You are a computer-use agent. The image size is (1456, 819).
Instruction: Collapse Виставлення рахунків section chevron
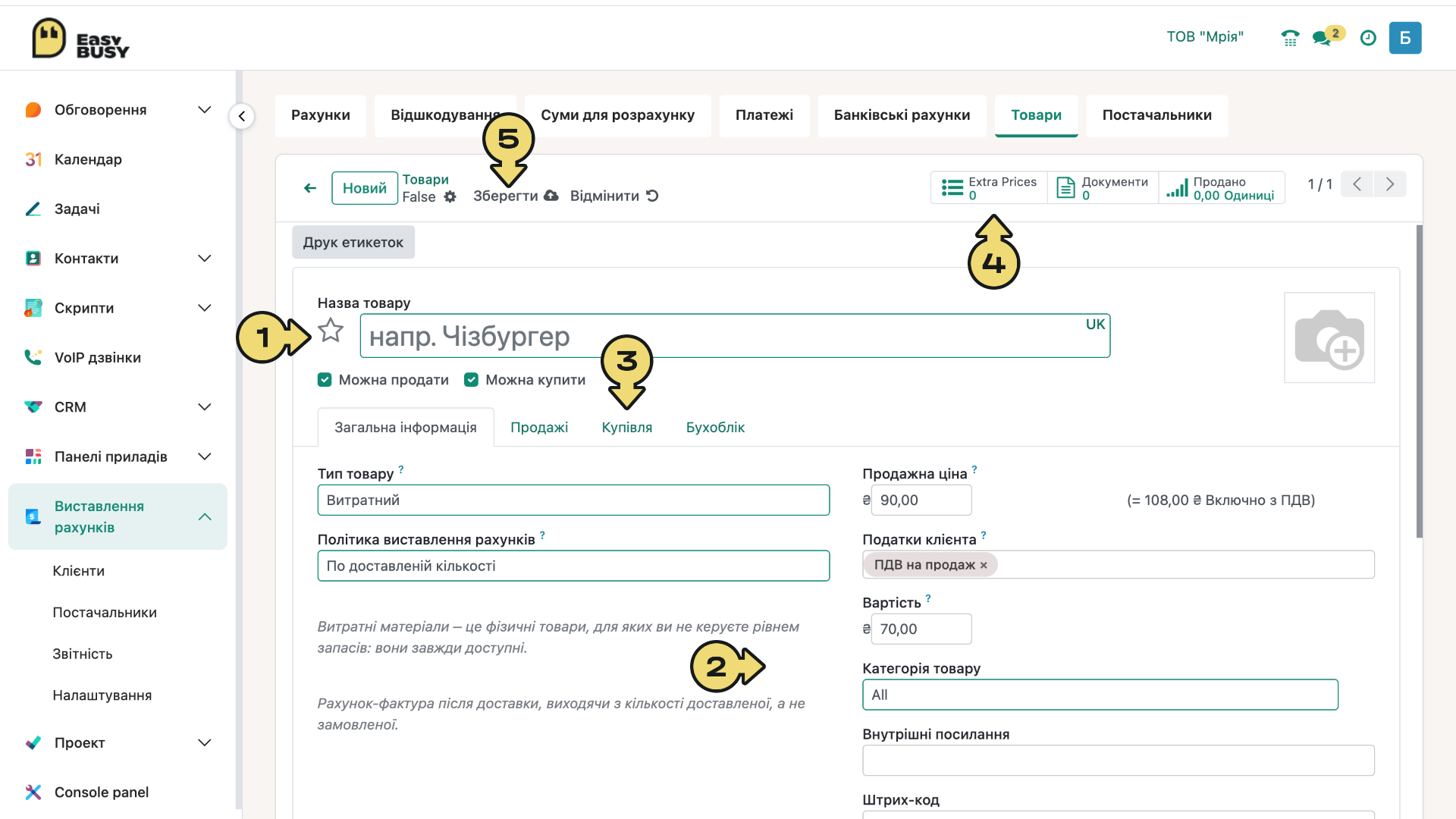coord(205,517)
